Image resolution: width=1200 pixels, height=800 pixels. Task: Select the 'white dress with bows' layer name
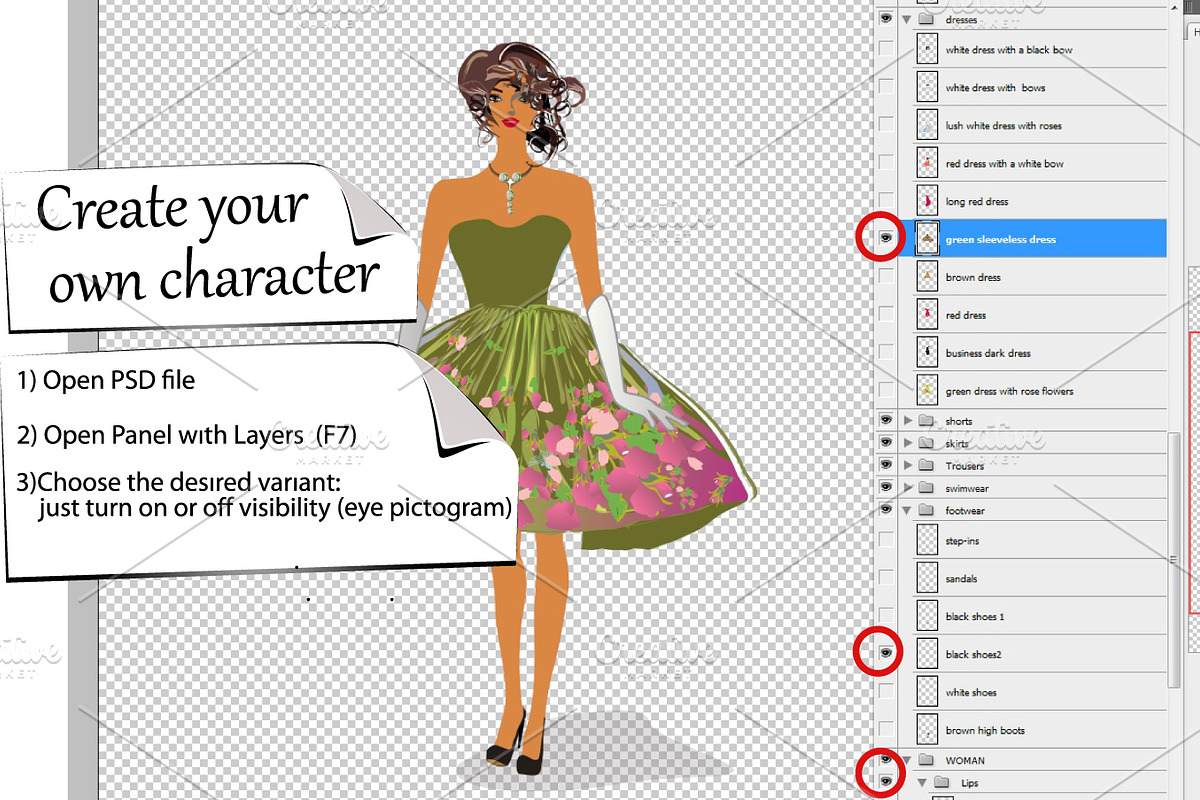995,88
